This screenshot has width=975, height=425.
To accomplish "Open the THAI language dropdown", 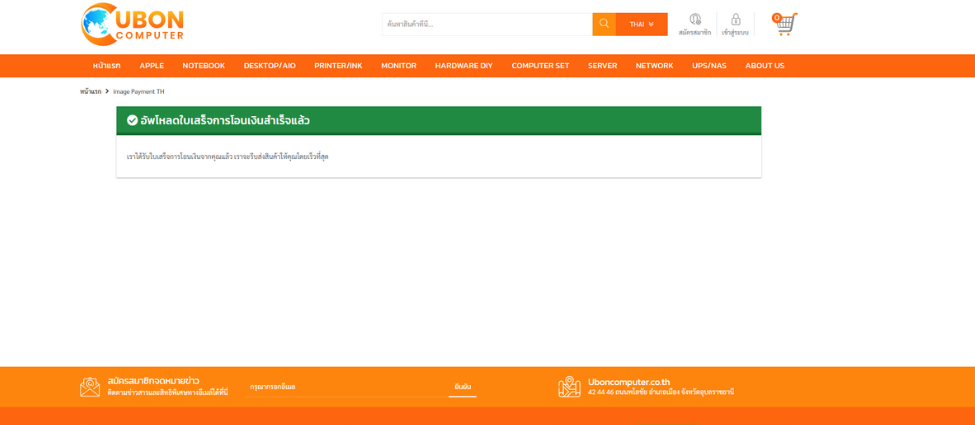I will (x=641, y=24).
